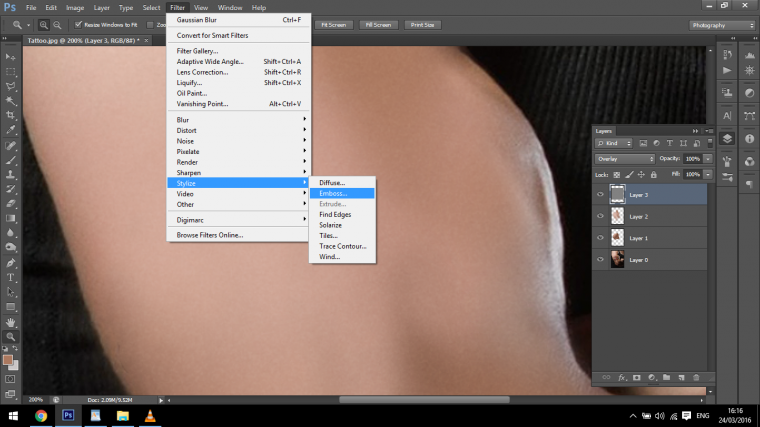Open the Opacity value dropdown arrow
Viewport: 760px width, 427px height.
click(x=708, y=159)
